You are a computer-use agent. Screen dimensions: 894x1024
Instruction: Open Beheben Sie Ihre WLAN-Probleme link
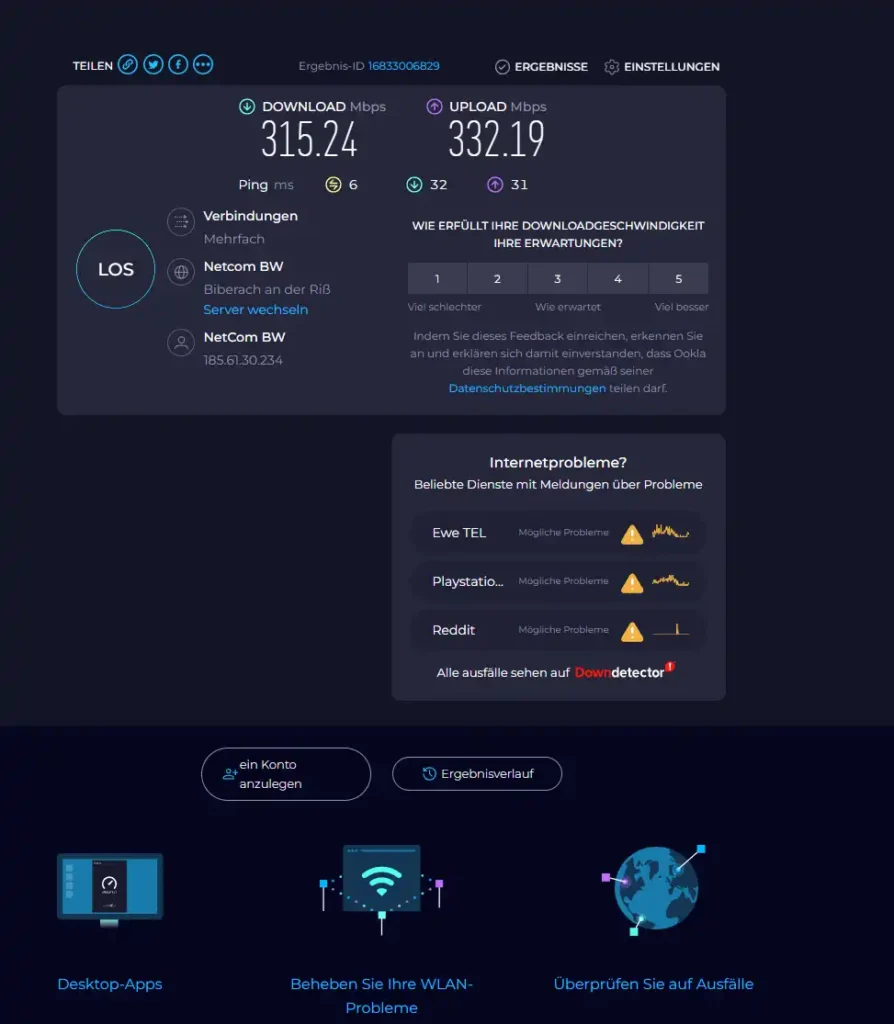tap(381, 996)
